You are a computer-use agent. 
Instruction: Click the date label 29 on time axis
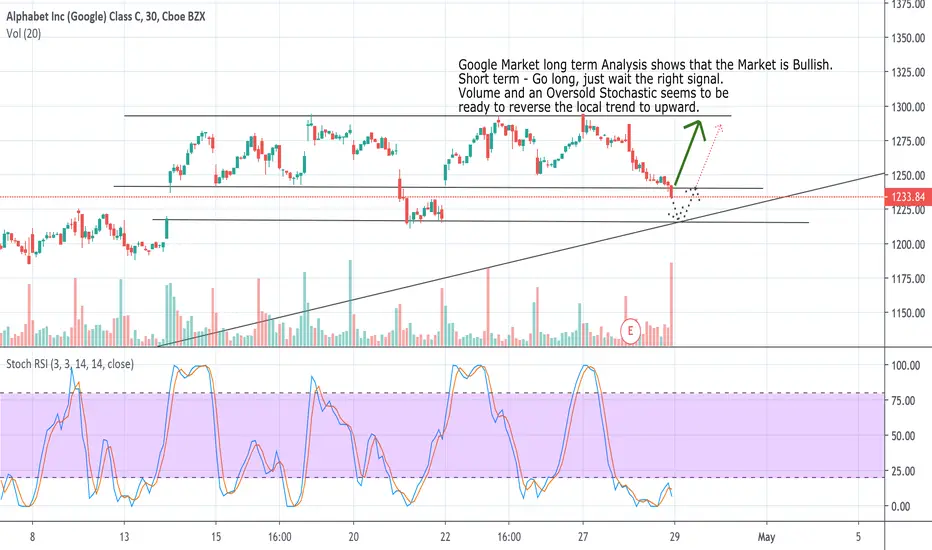point(674,537)
